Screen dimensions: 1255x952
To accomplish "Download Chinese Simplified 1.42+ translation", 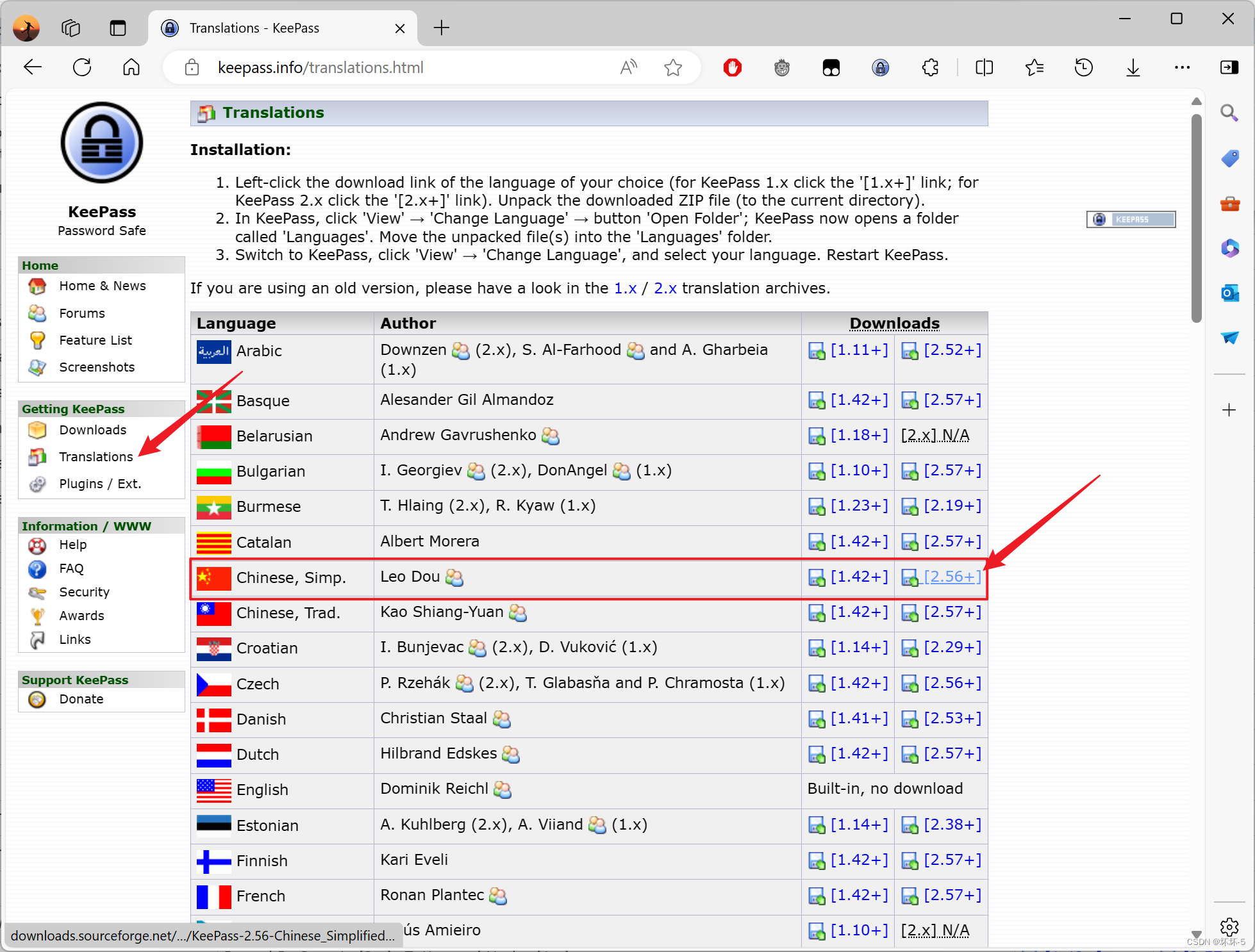I will 860,577.
